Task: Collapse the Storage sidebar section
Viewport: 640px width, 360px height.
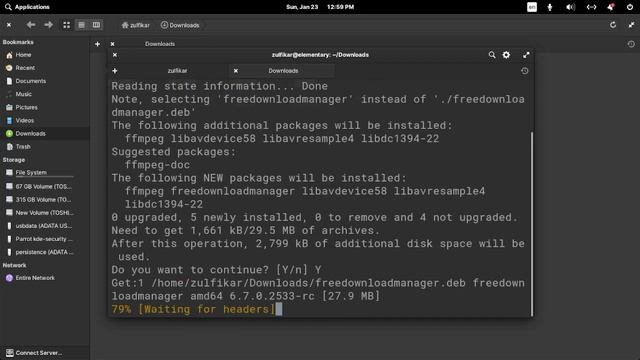Action: pos(14,160)
